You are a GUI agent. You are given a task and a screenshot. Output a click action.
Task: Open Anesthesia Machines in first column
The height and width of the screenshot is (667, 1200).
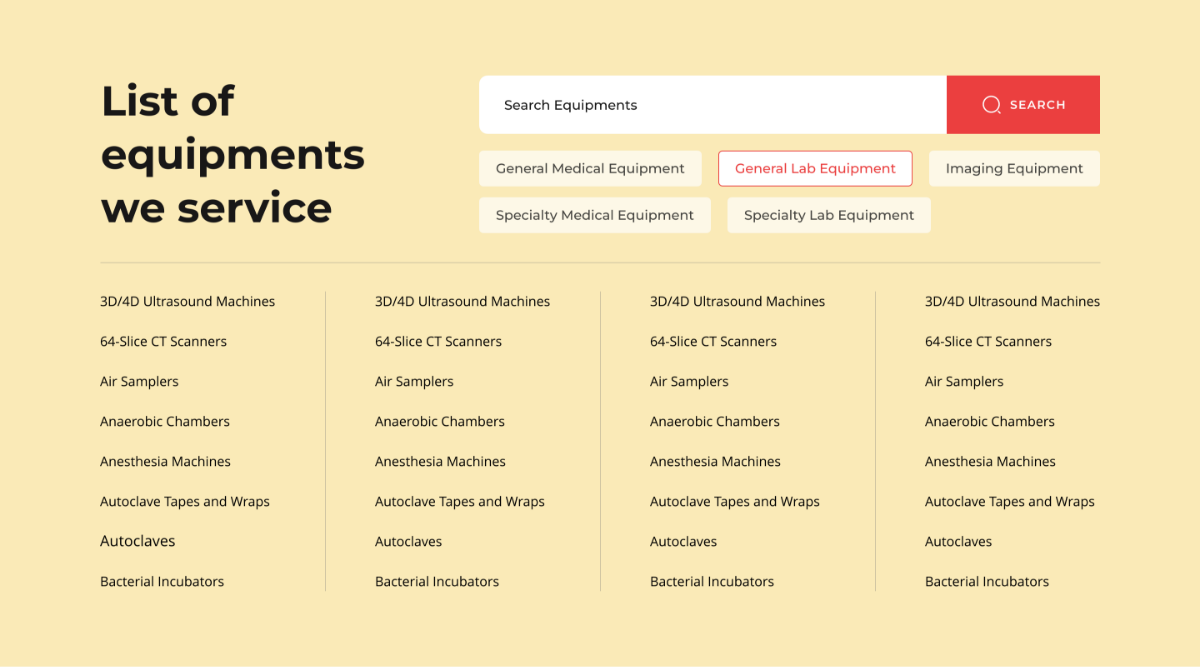(x=165, y=462)
